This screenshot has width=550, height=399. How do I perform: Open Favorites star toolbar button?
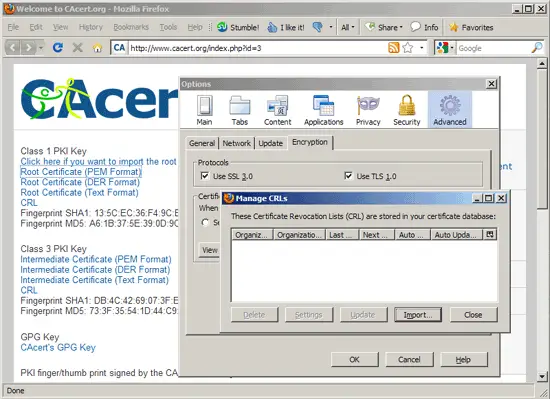click(x=471, y=27)
